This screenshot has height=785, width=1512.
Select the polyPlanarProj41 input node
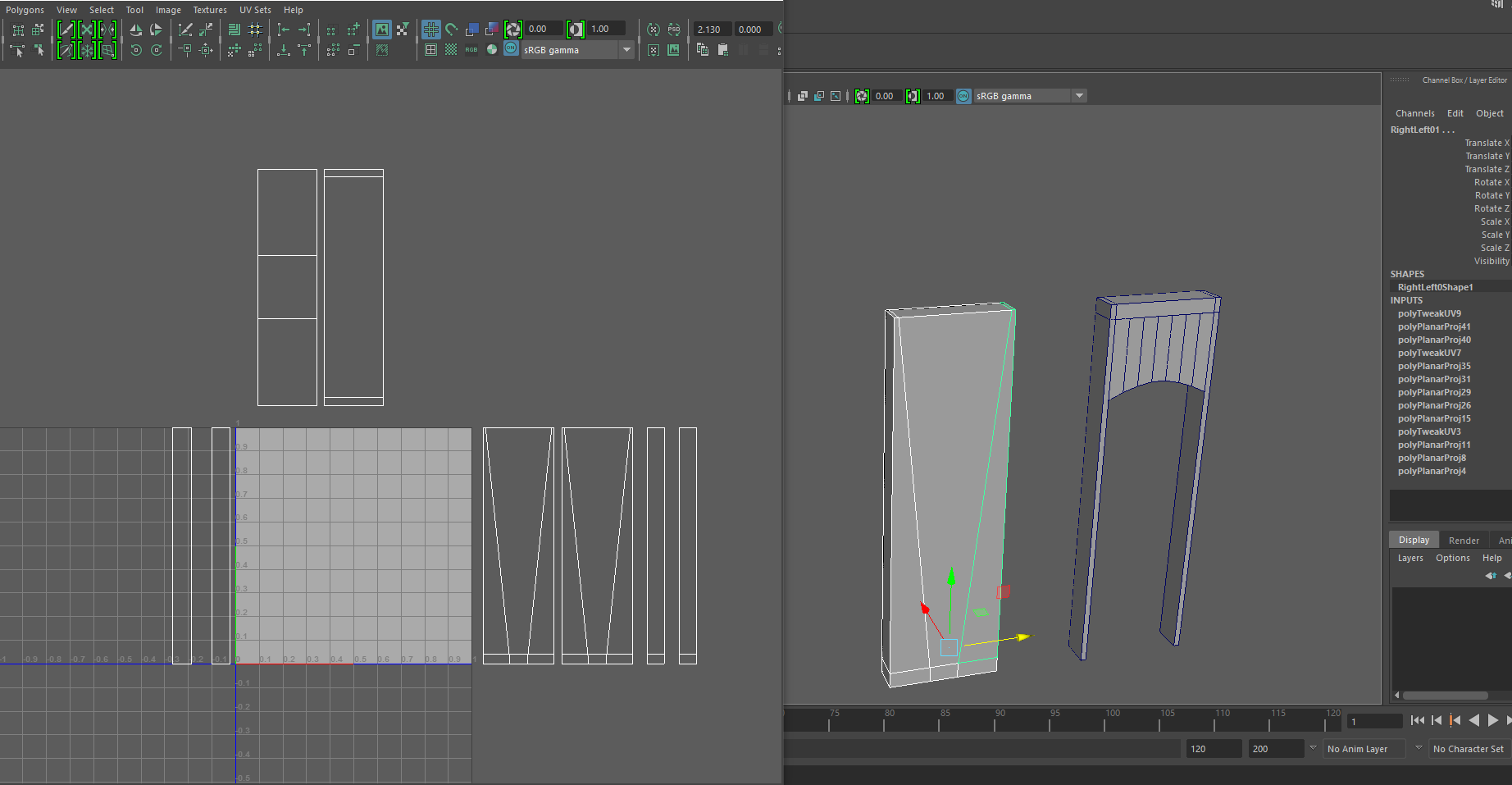click(x=1435, y=326)
